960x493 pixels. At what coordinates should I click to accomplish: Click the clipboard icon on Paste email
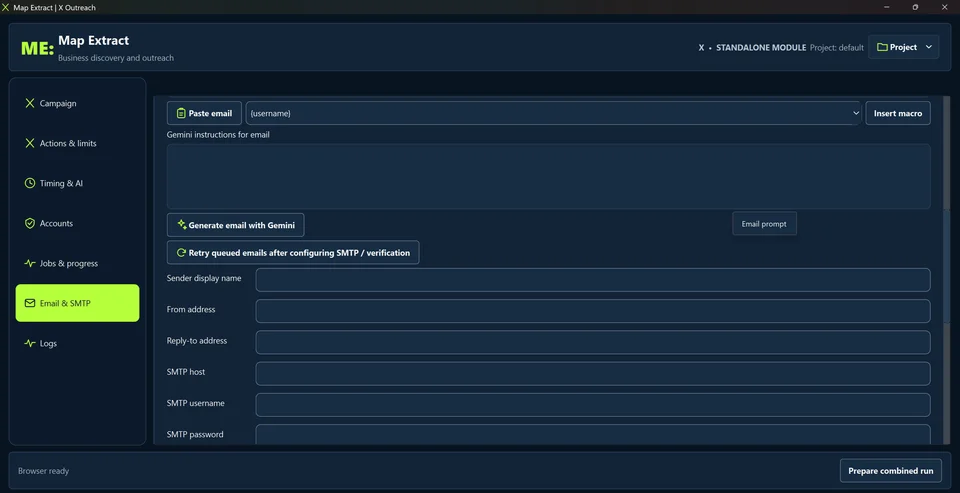181,113
